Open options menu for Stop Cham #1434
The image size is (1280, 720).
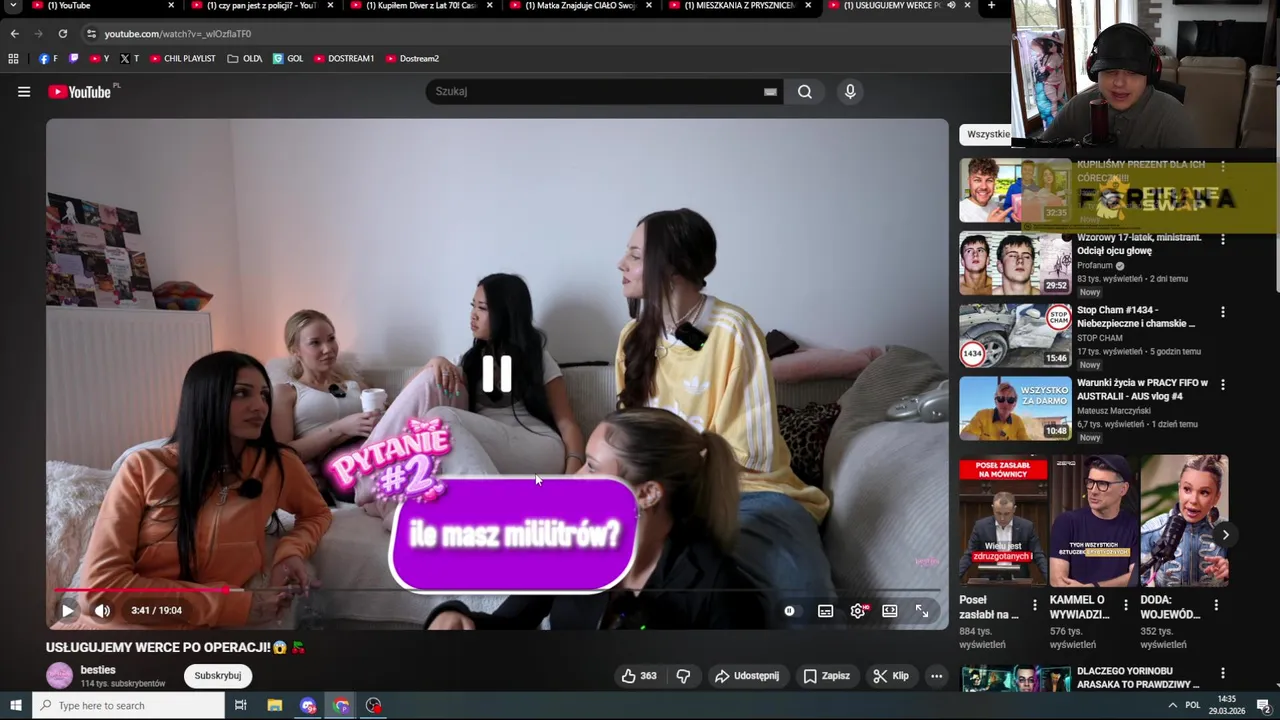click(1222, 312)
